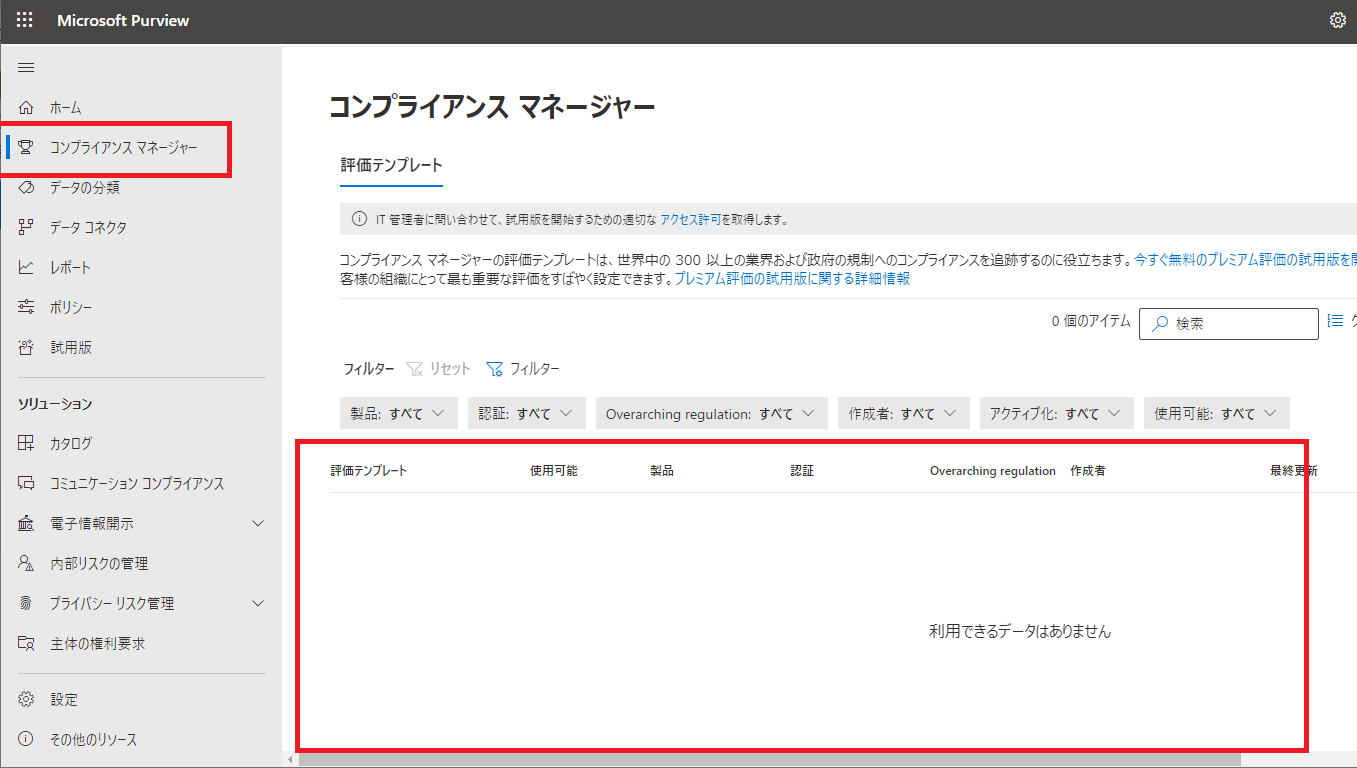Click the horizontal scrollbar thumb

[769, 760]
